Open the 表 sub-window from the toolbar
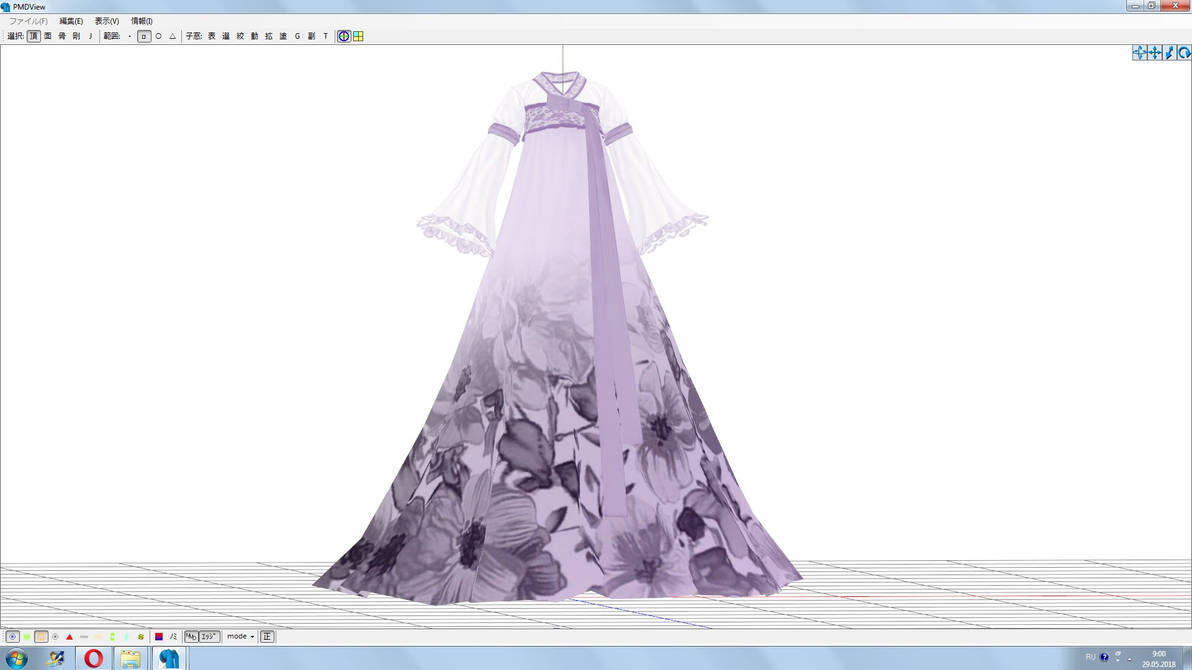1192x670 pixels. 209,36
